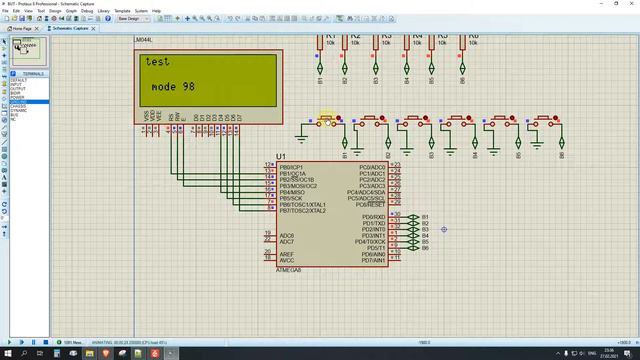Flip horizontally with the mirror icon
Image resolution: width=640 pixels, height=360 pixels.
(4, 227)
